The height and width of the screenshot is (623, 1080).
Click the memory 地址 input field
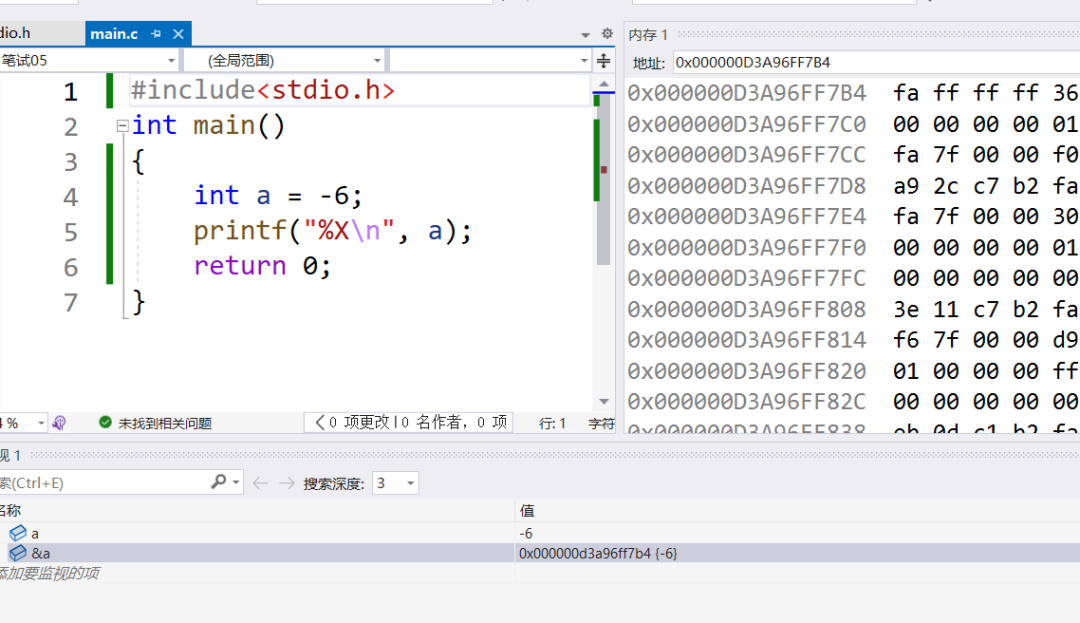pyautogui.click(x=876, y=63)
